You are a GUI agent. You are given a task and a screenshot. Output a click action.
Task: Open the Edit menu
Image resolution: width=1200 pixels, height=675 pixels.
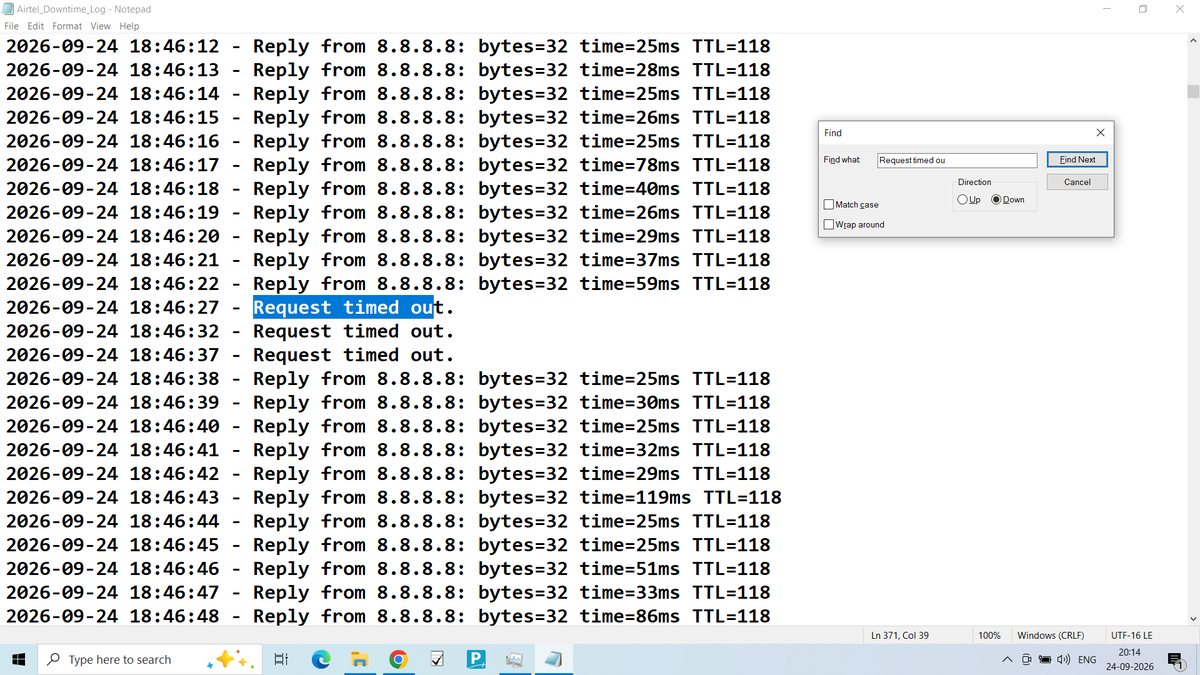[36, 26]
